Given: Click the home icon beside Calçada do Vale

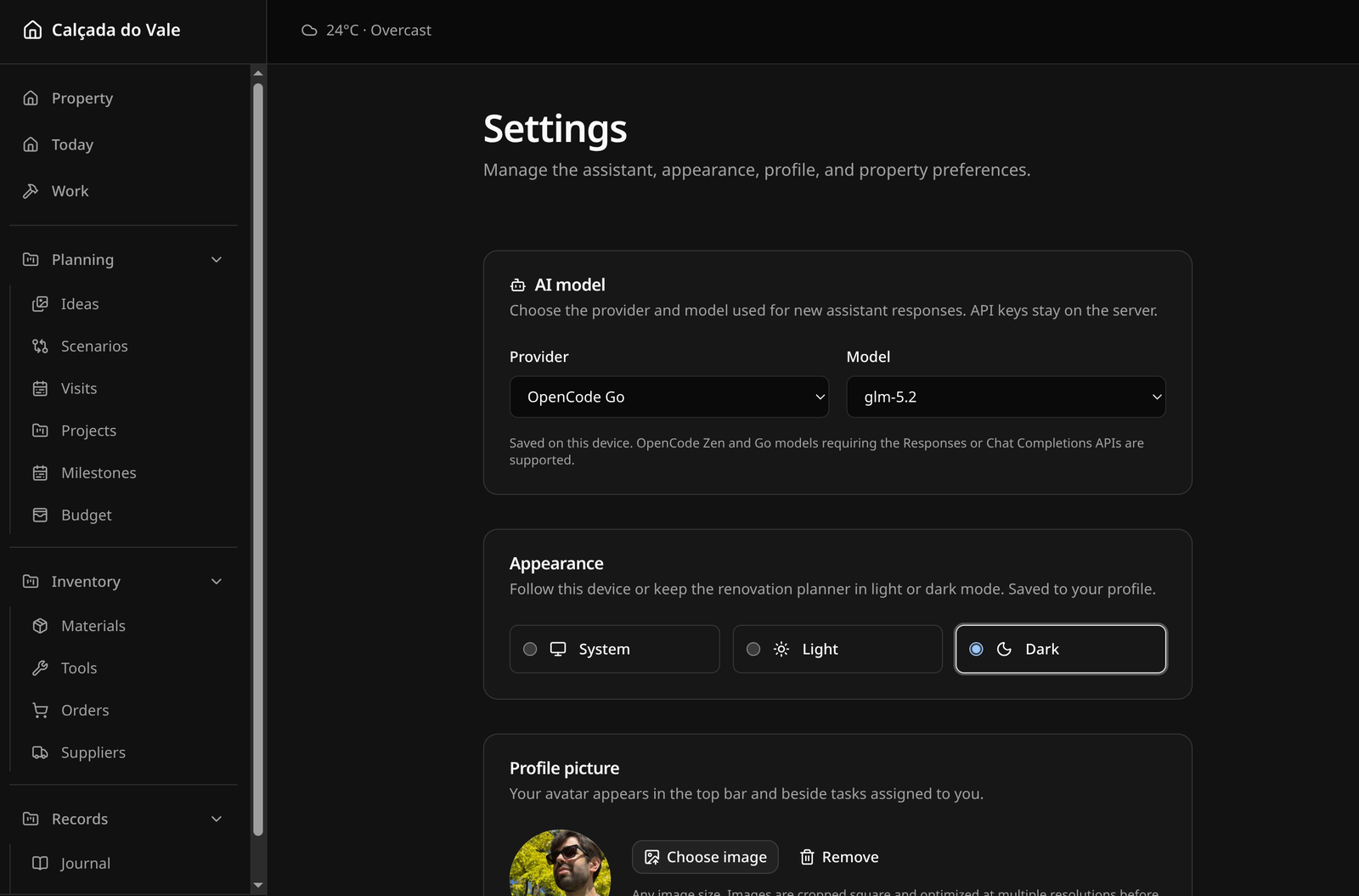Looking at the screenshot, I should coord(32,30).
